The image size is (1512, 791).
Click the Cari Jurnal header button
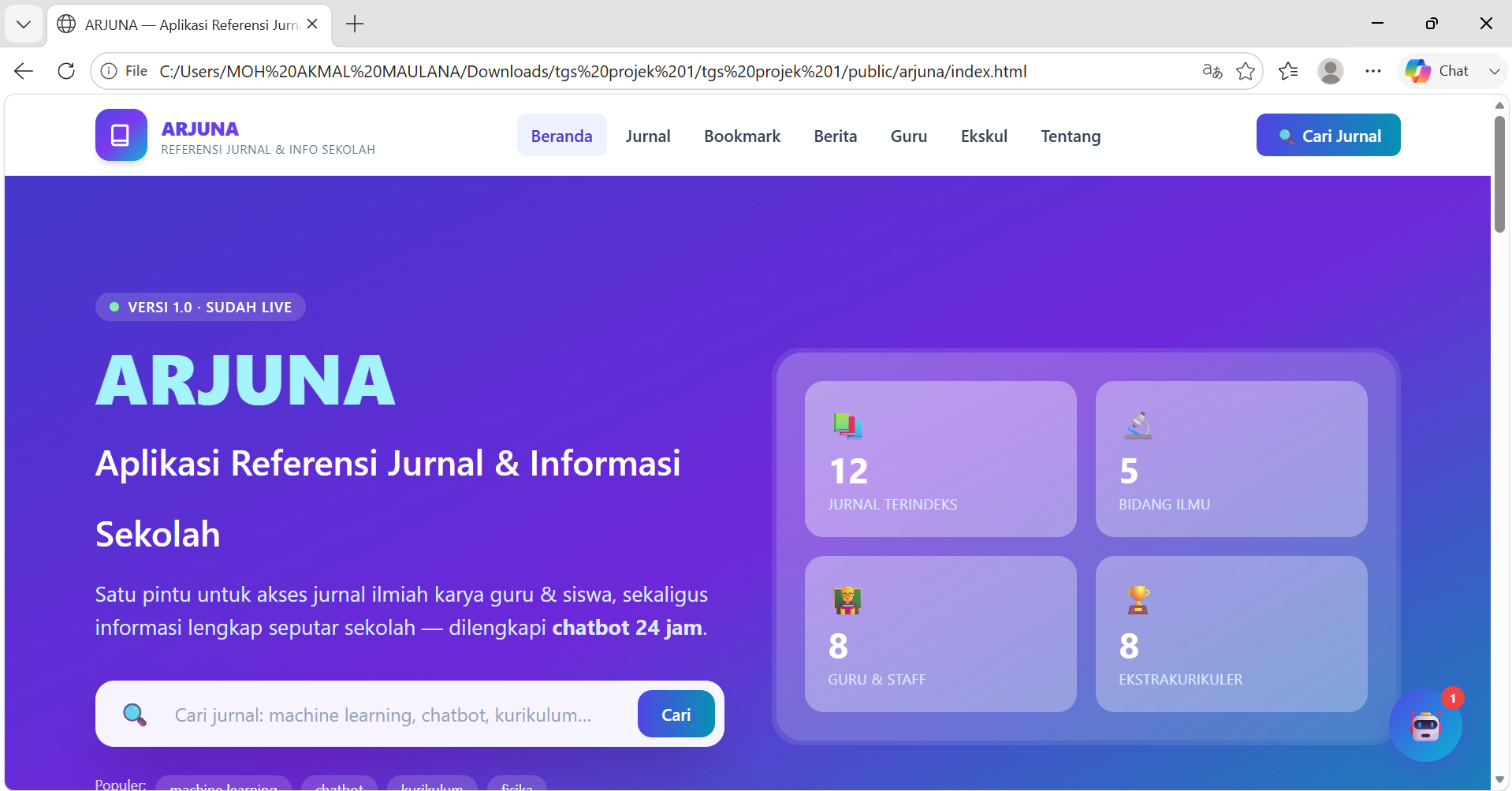pos(1328,135)
